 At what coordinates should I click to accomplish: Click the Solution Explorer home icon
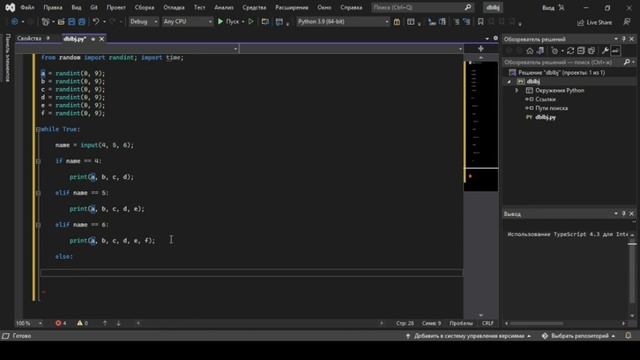tap(529, 51)
